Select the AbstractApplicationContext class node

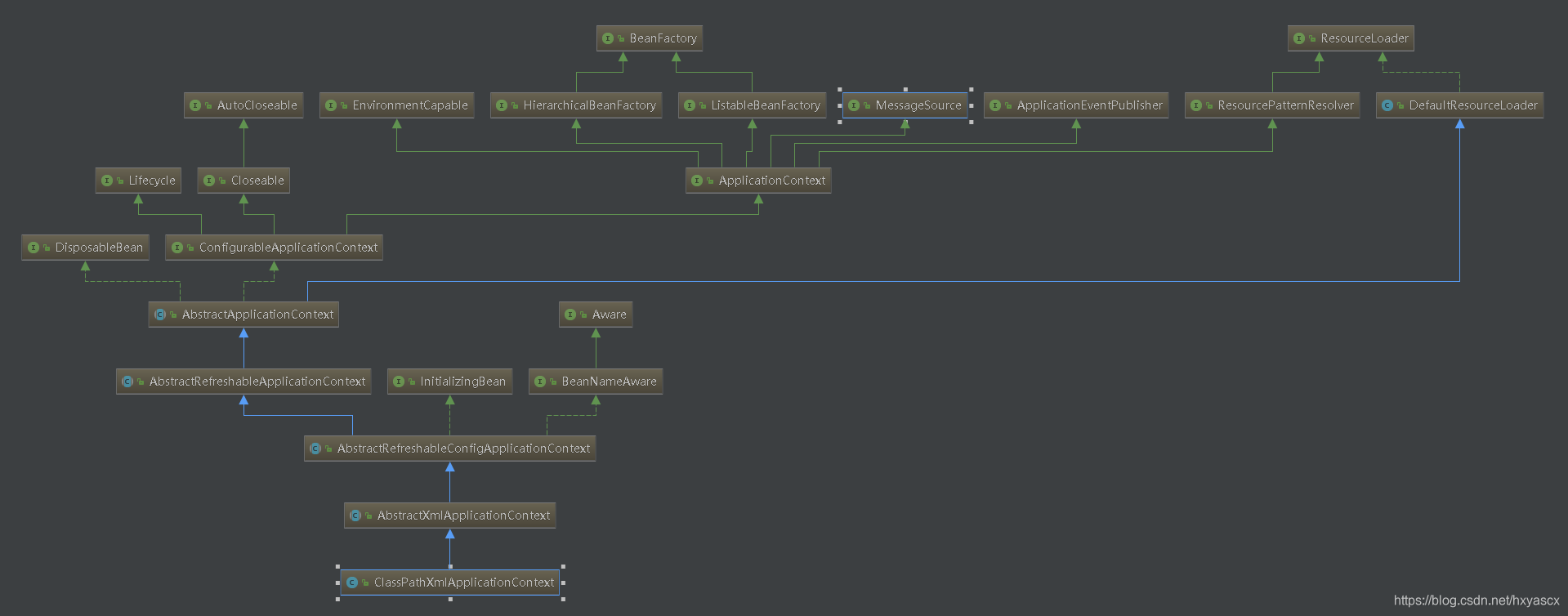(243, 315)
